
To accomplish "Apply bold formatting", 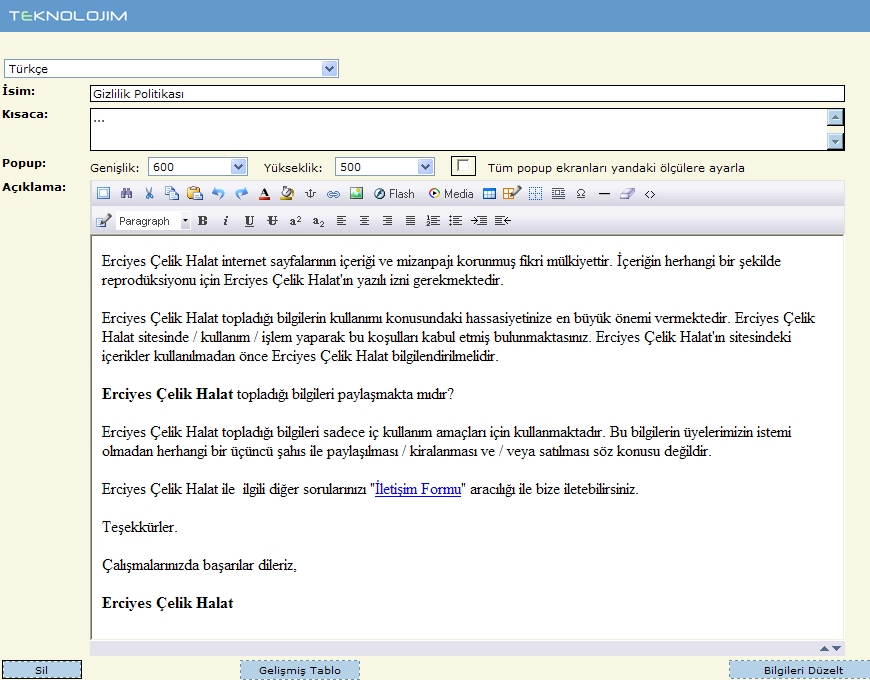I will tap(203, 221).
